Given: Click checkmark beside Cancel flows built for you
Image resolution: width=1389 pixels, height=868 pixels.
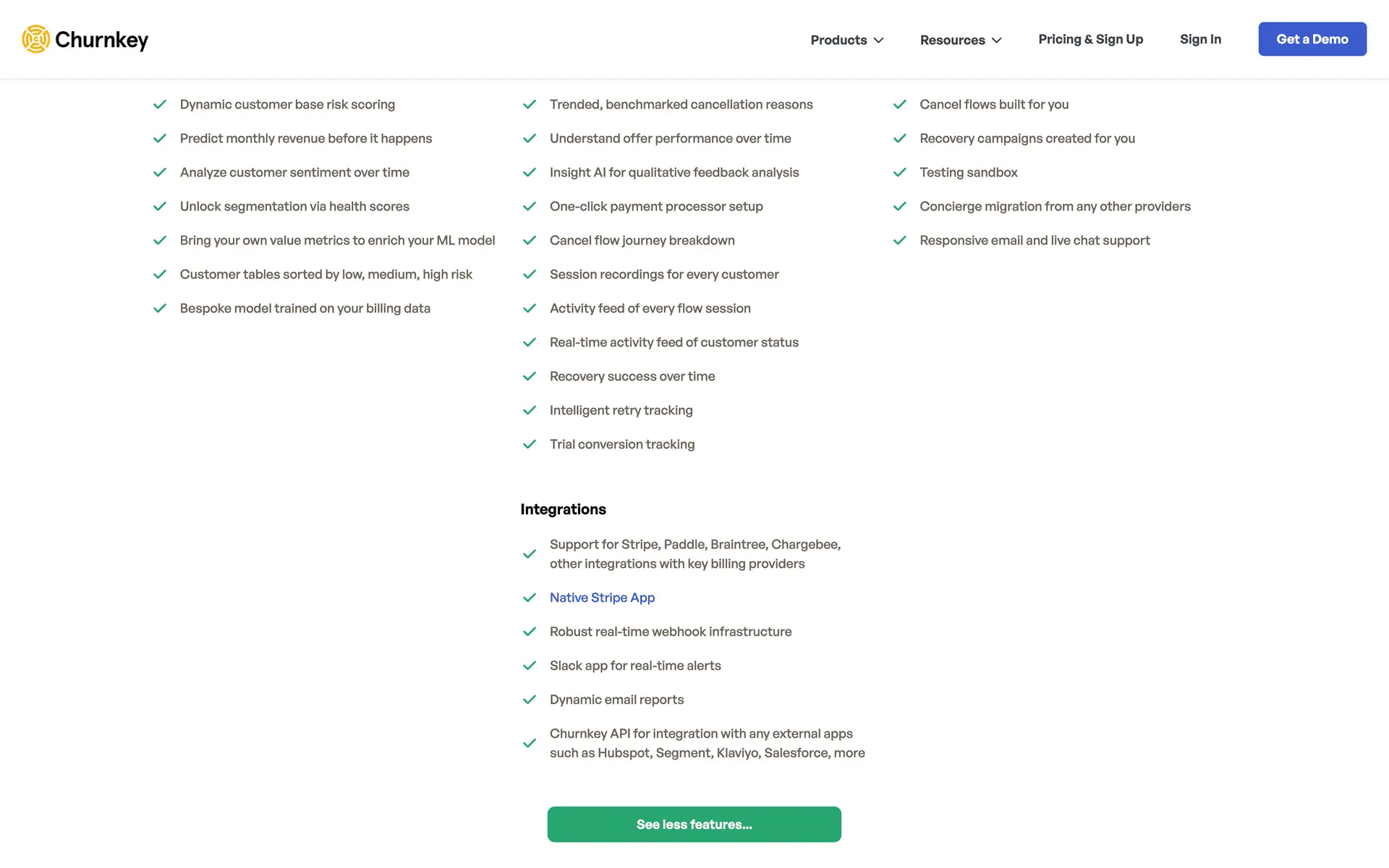Looking at the screenshot, I should point(899,104).
